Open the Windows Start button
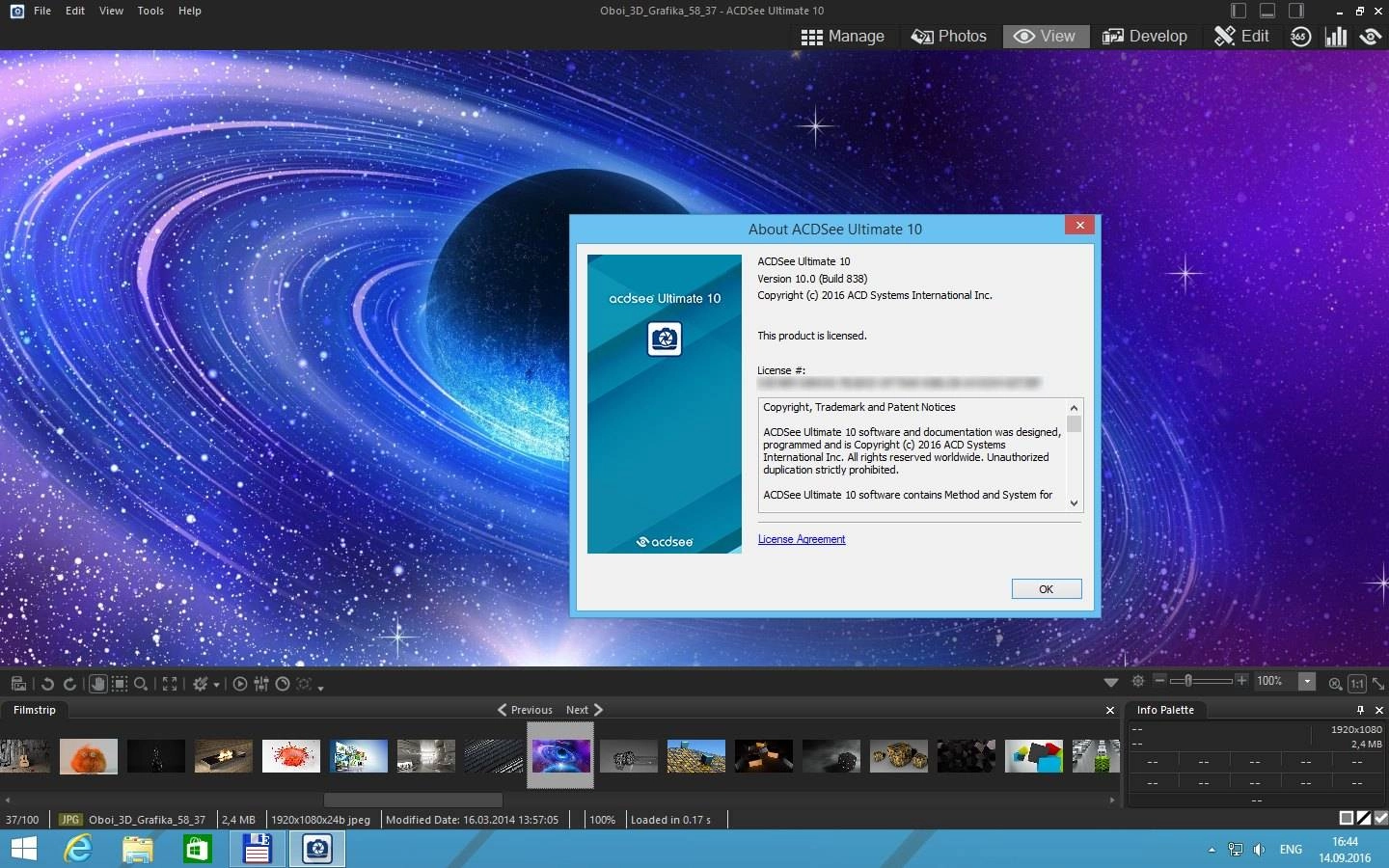The height and width of the screenshot is (868, 1389). point(23,850)
